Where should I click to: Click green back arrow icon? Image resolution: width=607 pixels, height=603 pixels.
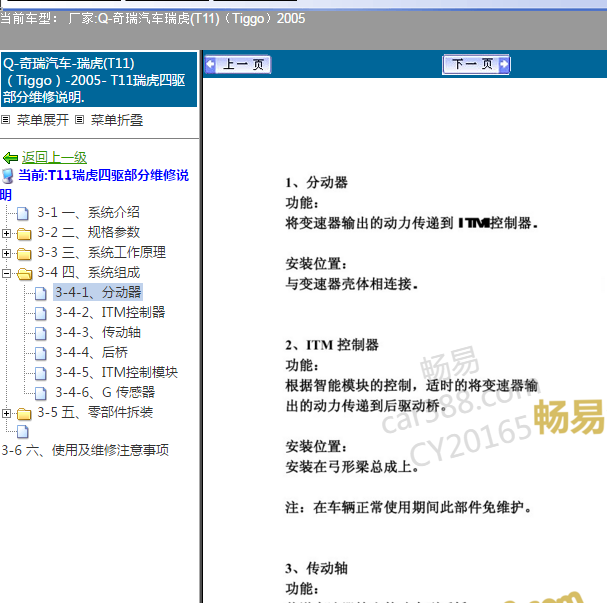(10, 158)
